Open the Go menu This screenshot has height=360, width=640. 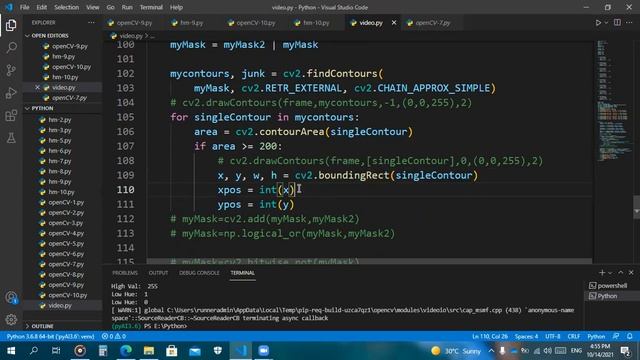(x=111, y=7)
